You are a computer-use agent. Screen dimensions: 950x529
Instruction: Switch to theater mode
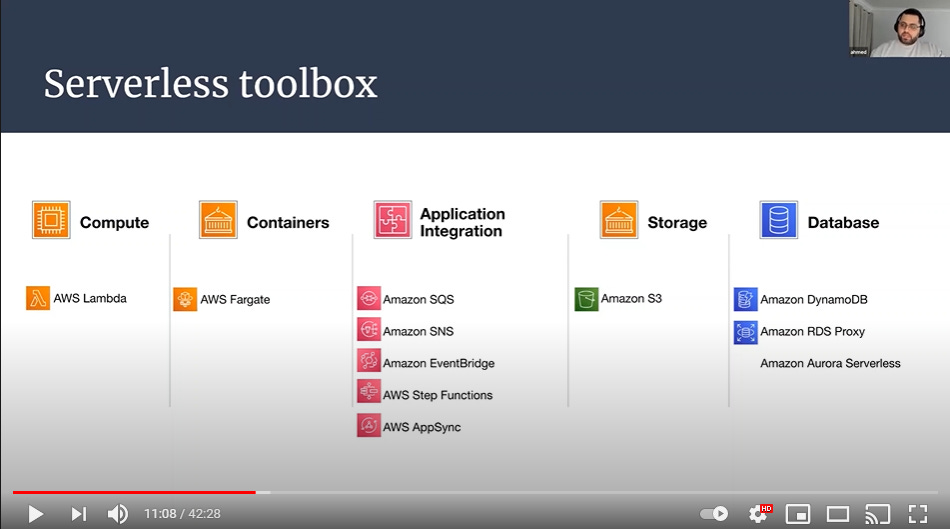(838, 514)
